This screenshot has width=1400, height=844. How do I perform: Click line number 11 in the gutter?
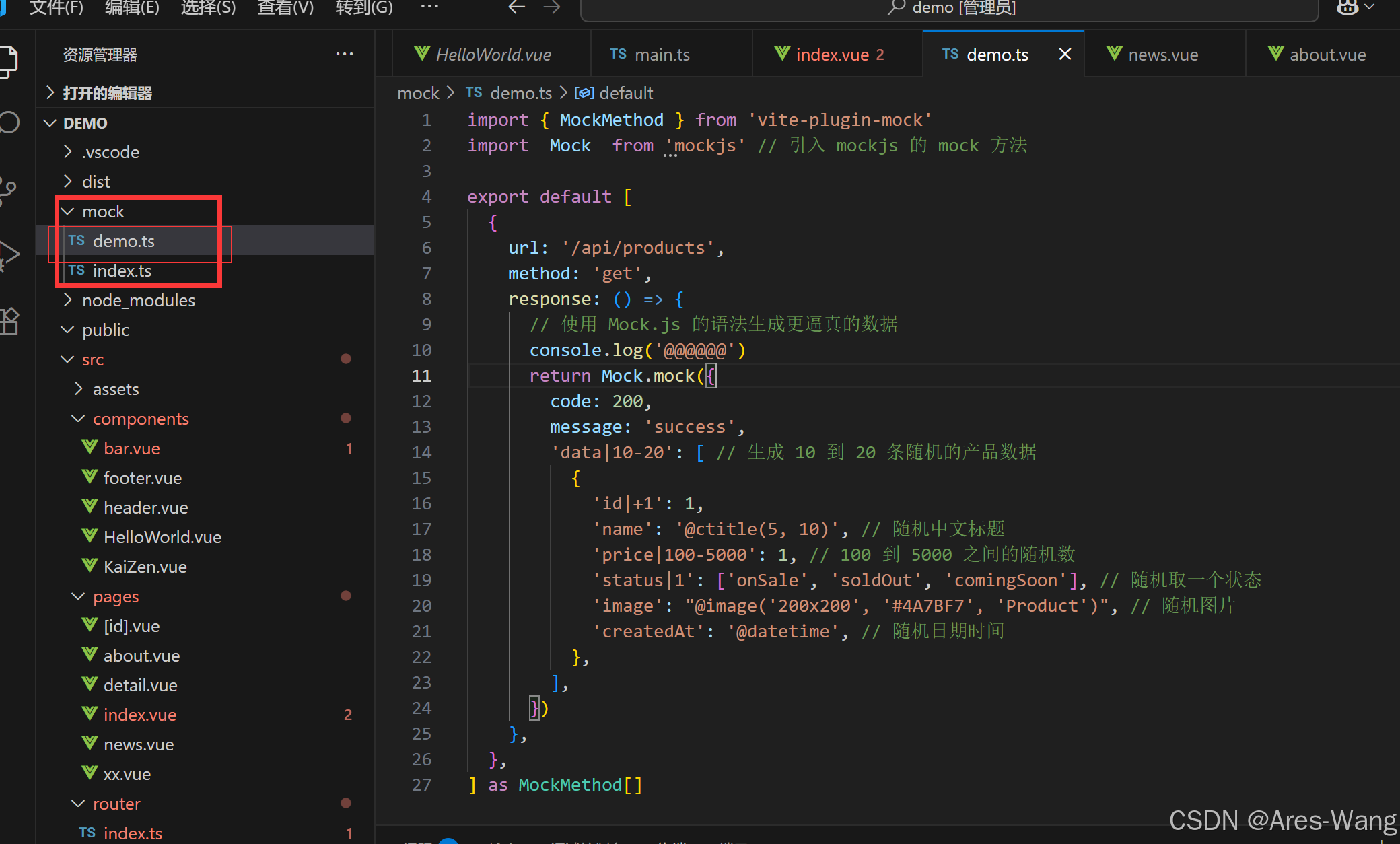point(421,376)
